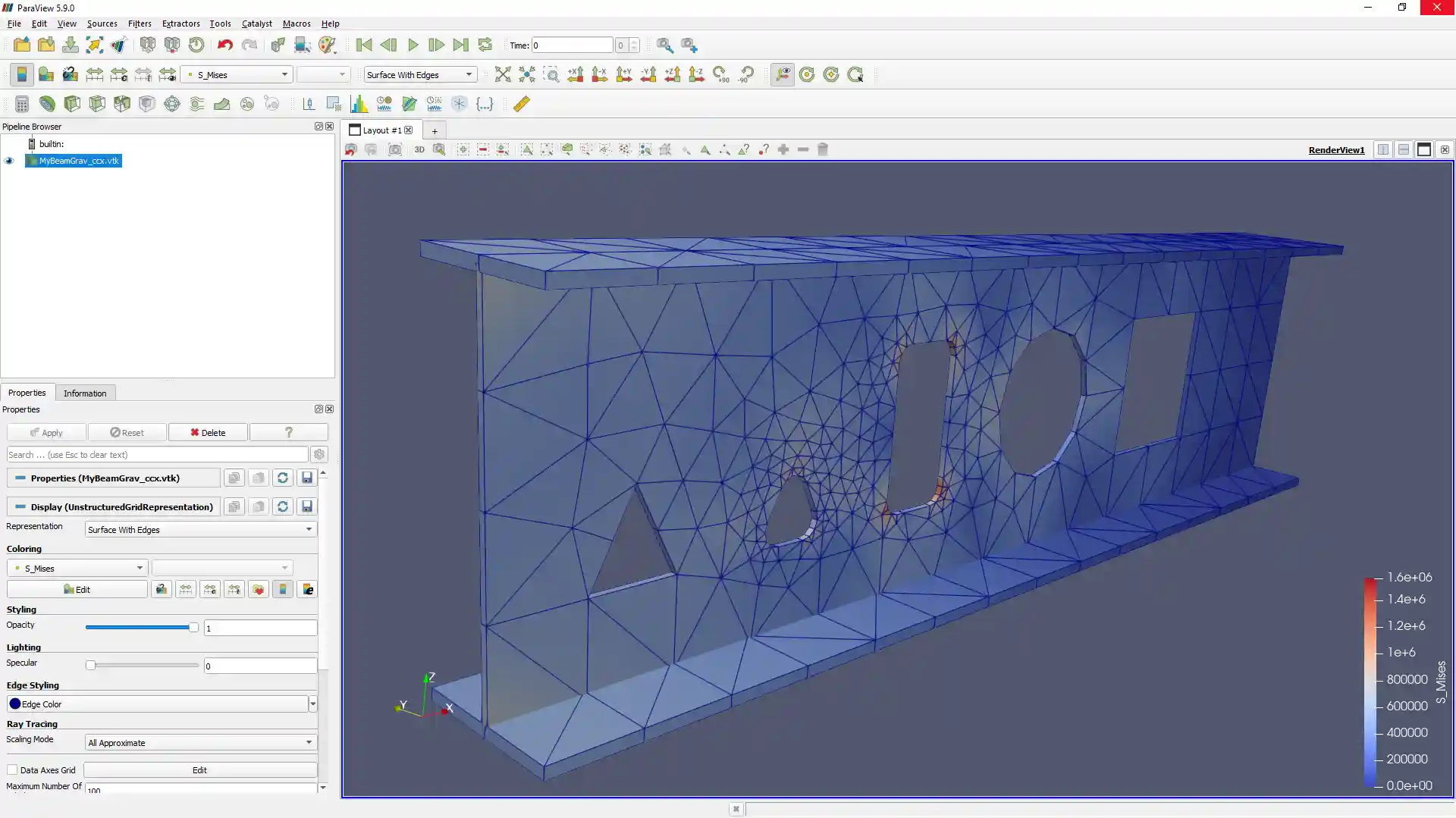
Task: Open the Filters menu
Action: point(140,24)
